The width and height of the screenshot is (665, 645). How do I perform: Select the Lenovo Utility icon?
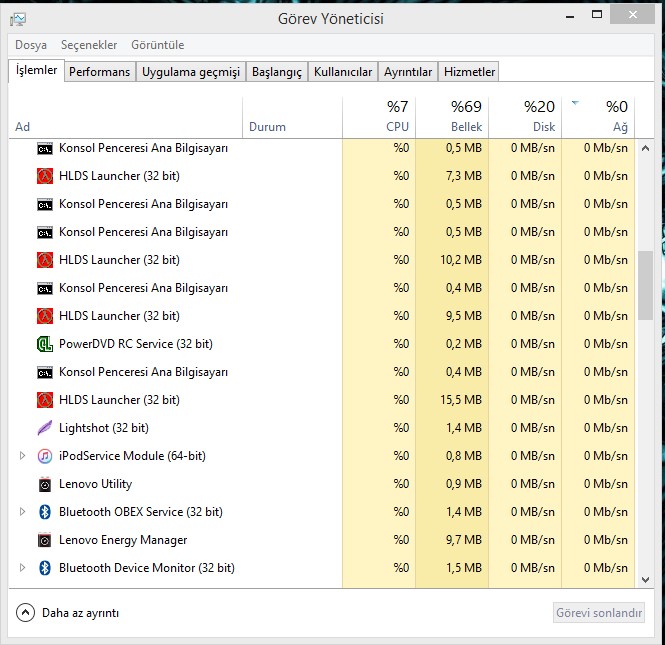click(x=44, y=484)
